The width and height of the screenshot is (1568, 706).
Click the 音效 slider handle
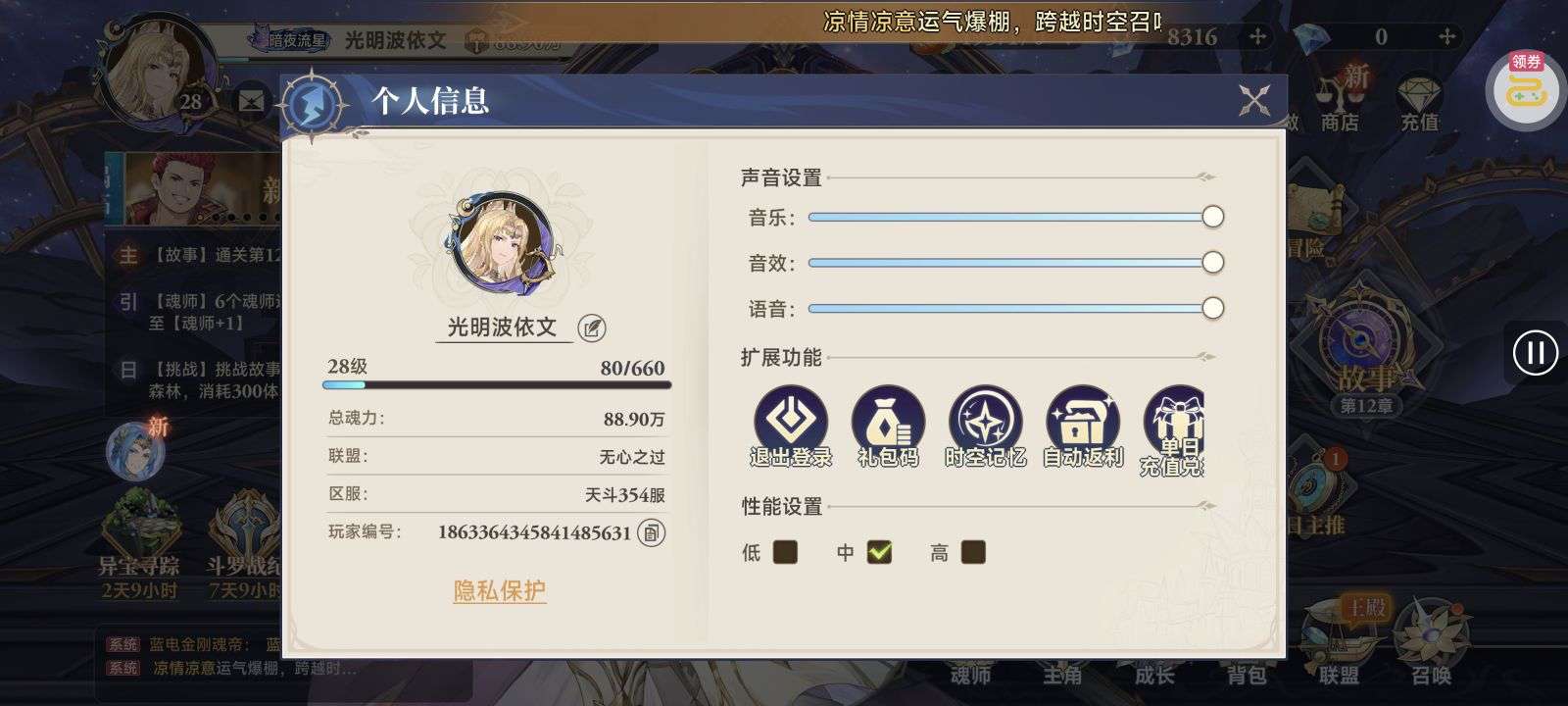[1212, 262]
